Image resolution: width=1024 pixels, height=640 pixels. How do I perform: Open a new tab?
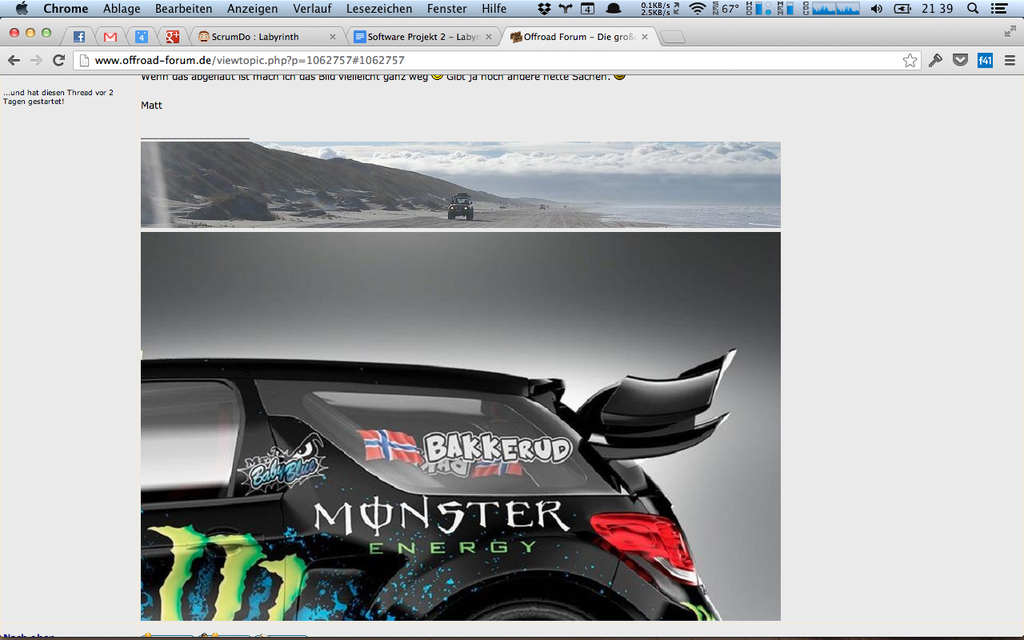click(x=673, y=37)
